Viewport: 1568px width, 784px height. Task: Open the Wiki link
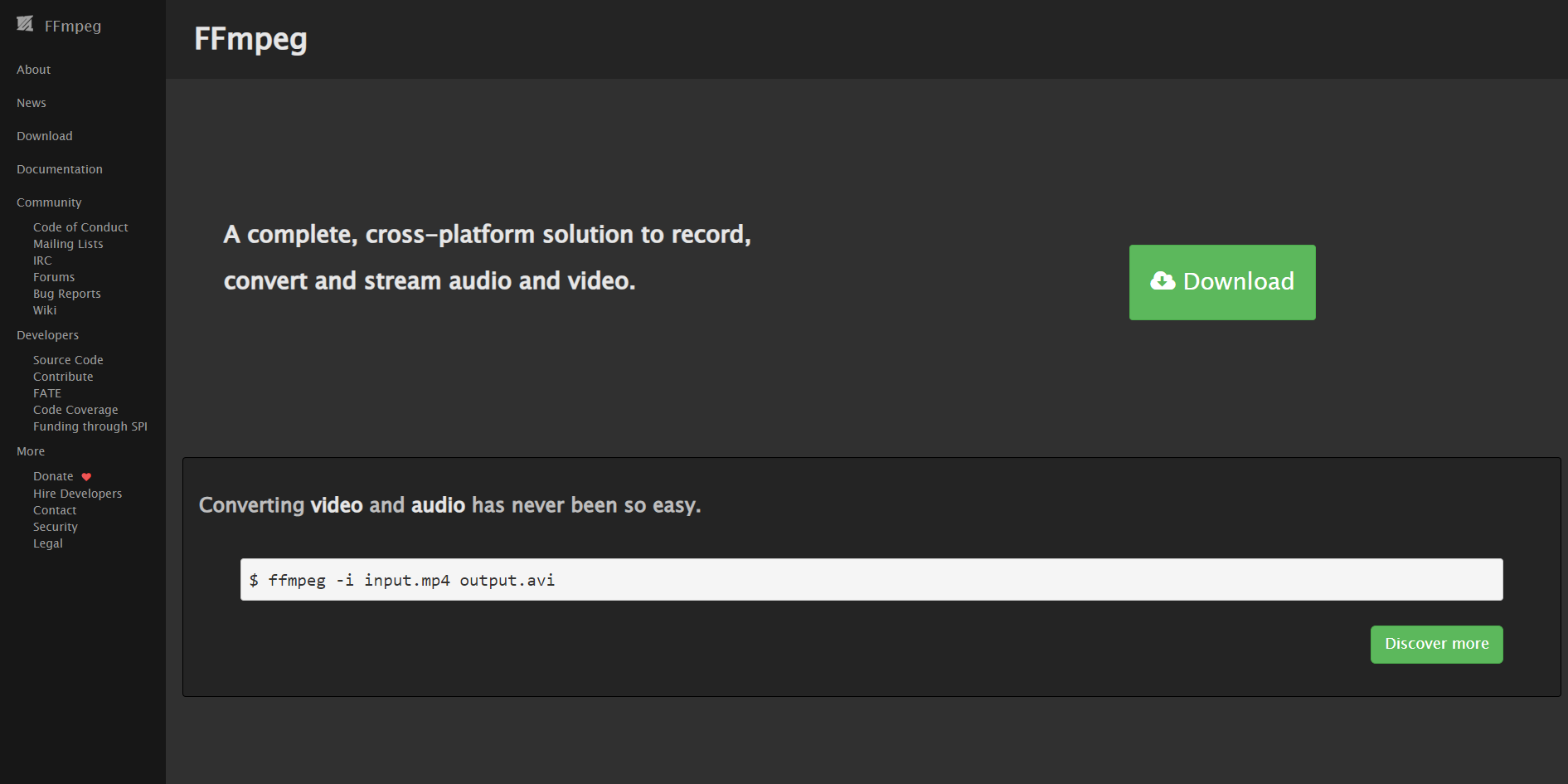pyautogui.click(x=45, y=310)
